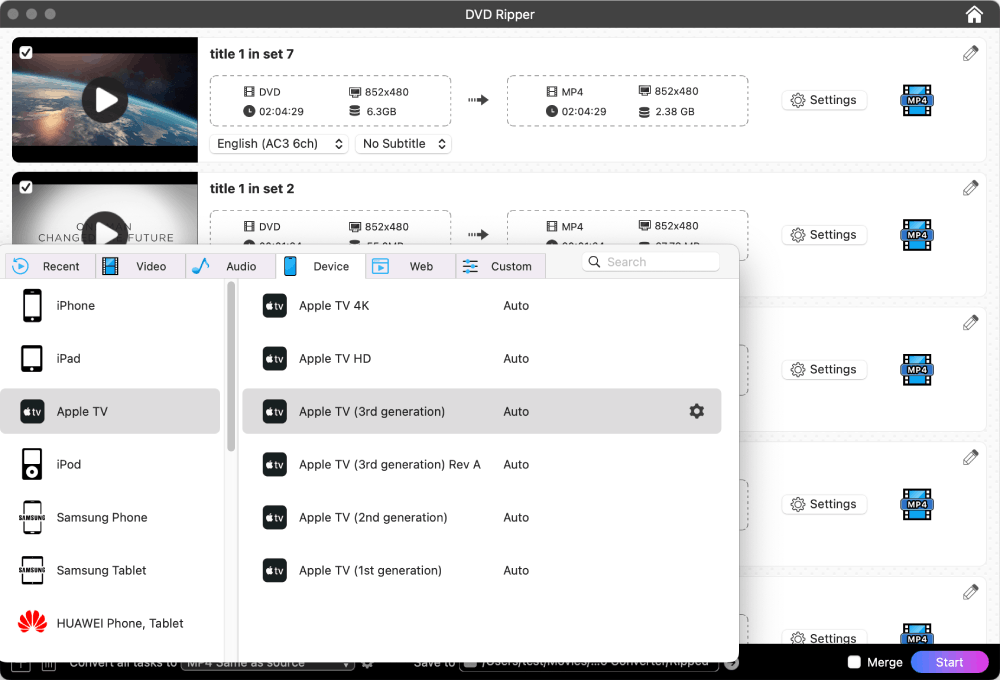Select the HUAWEI Phone, Tablet category
1000x680 pixels.
coord(110,623)
